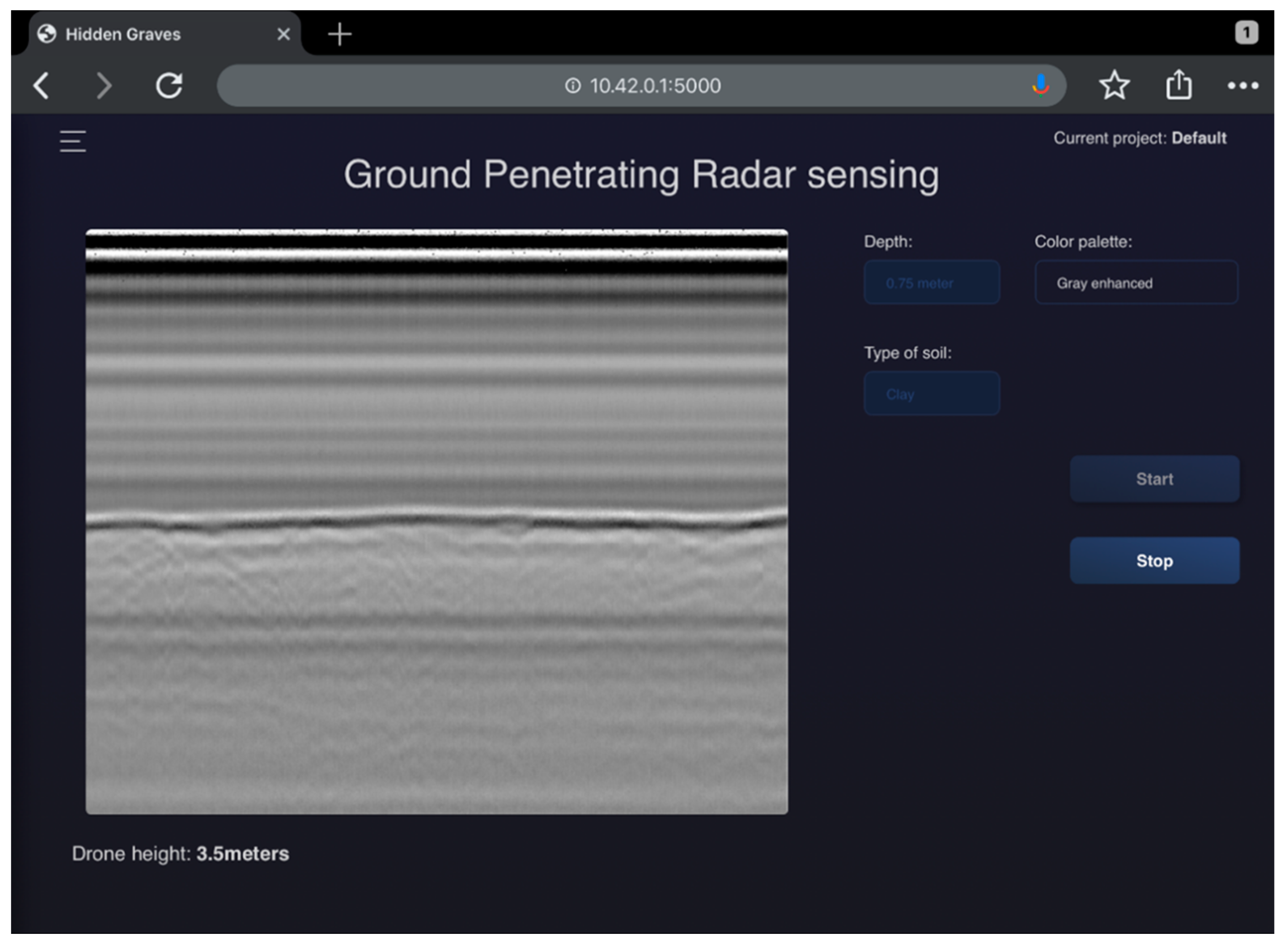The width and height of the screenshot is (1288, 944).
Task: Open the Depth dropdown
Action: coord(933,283)
